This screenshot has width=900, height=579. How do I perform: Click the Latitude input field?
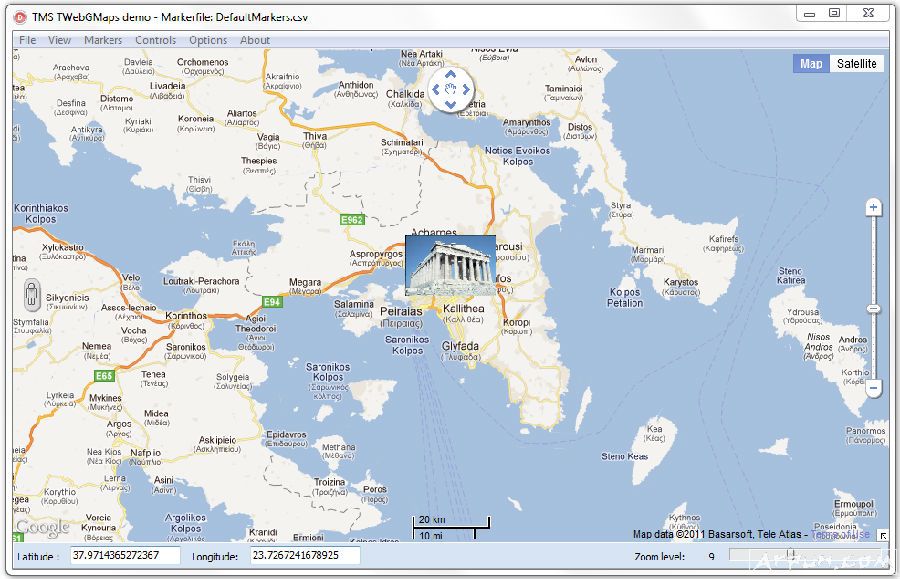(x=125, y=555)
